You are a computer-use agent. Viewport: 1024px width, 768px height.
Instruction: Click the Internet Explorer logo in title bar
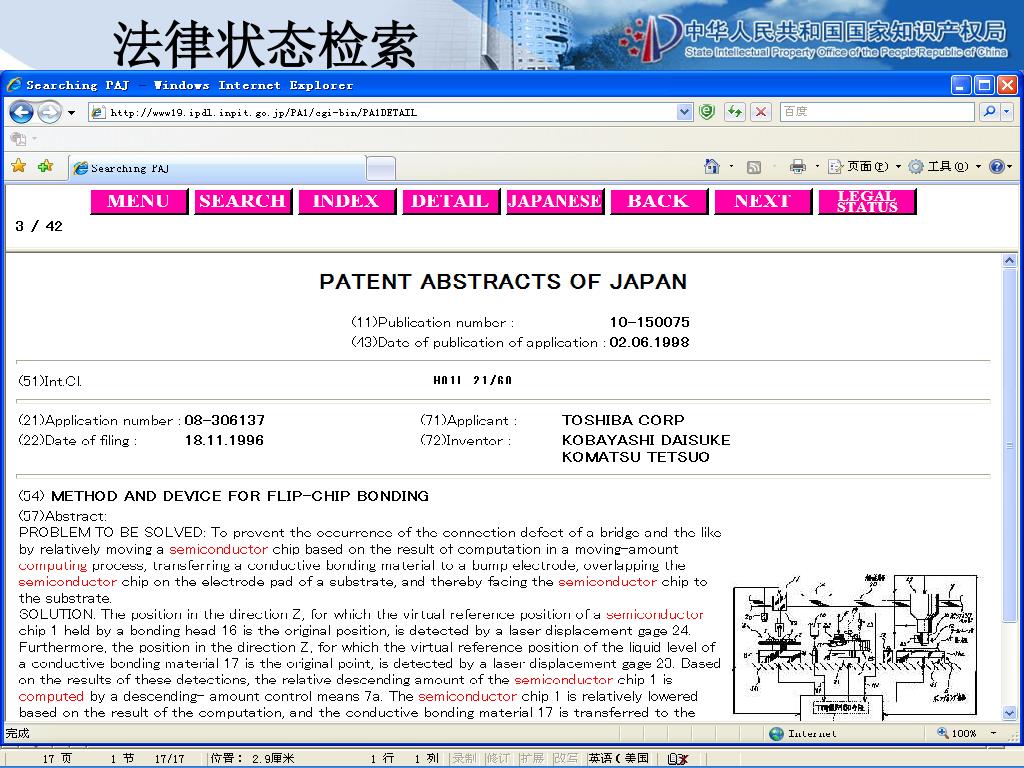(x=13, y=85)
